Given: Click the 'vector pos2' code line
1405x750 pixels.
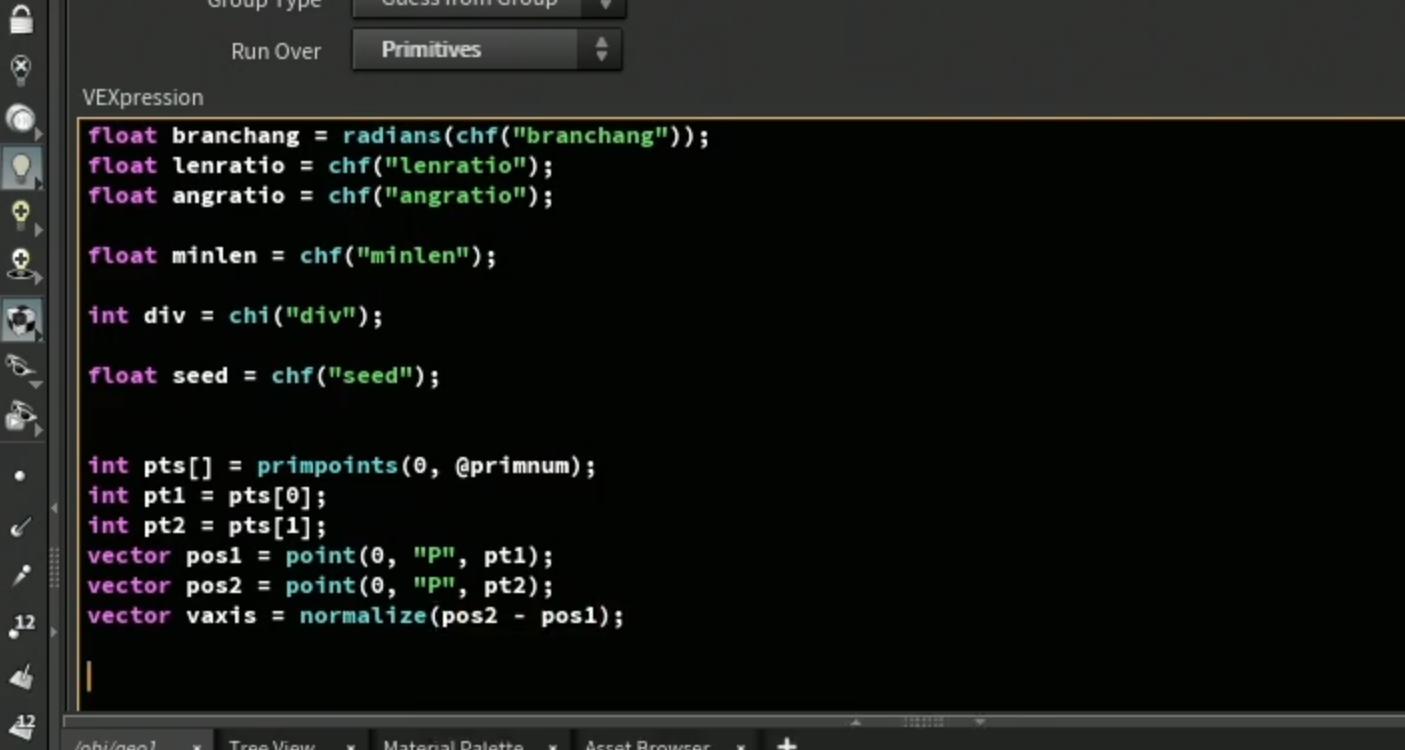Looking at the screenshot, I should [x=320, y=585].
